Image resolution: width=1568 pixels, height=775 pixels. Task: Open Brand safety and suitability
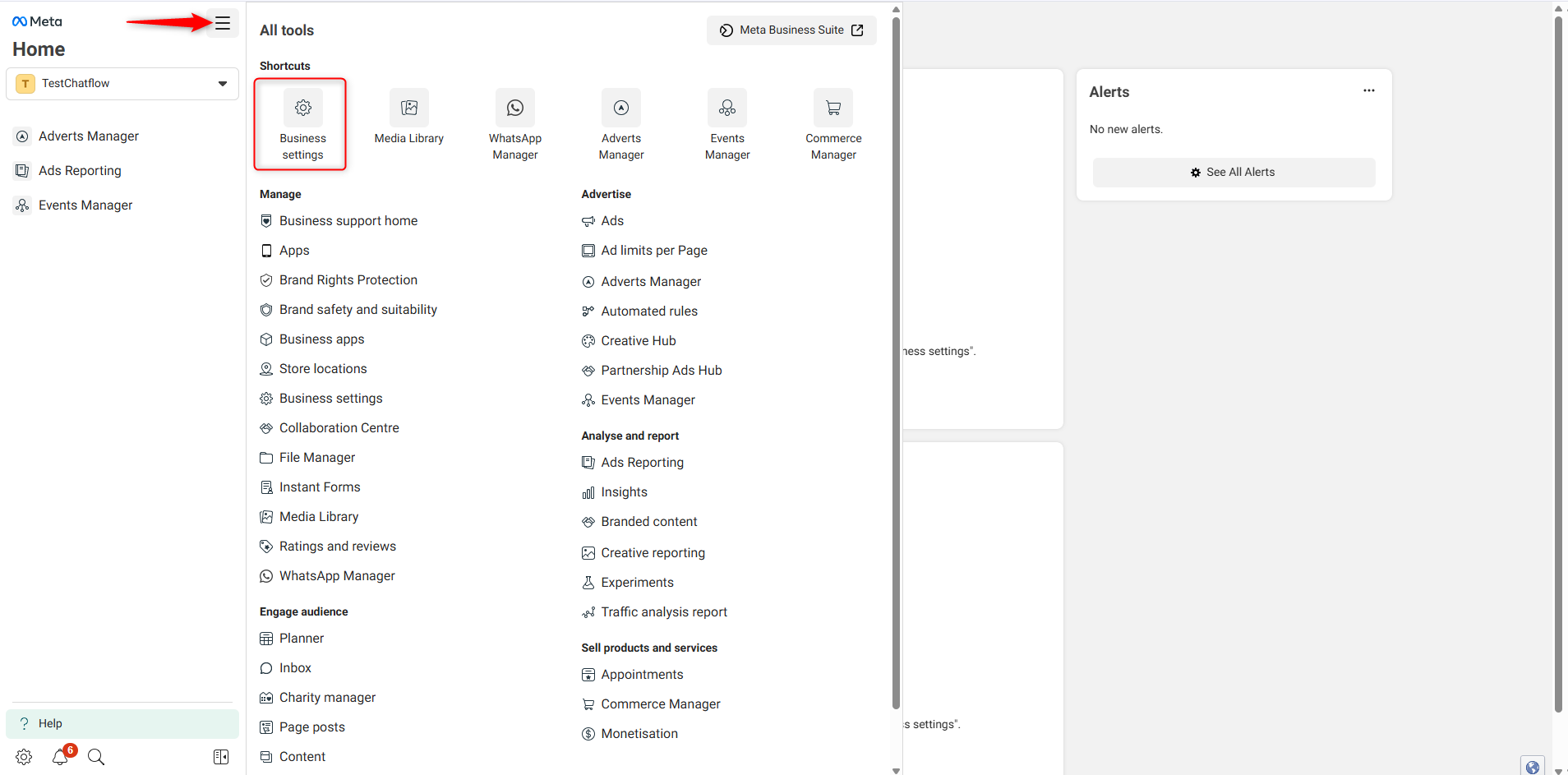(348, 310)
